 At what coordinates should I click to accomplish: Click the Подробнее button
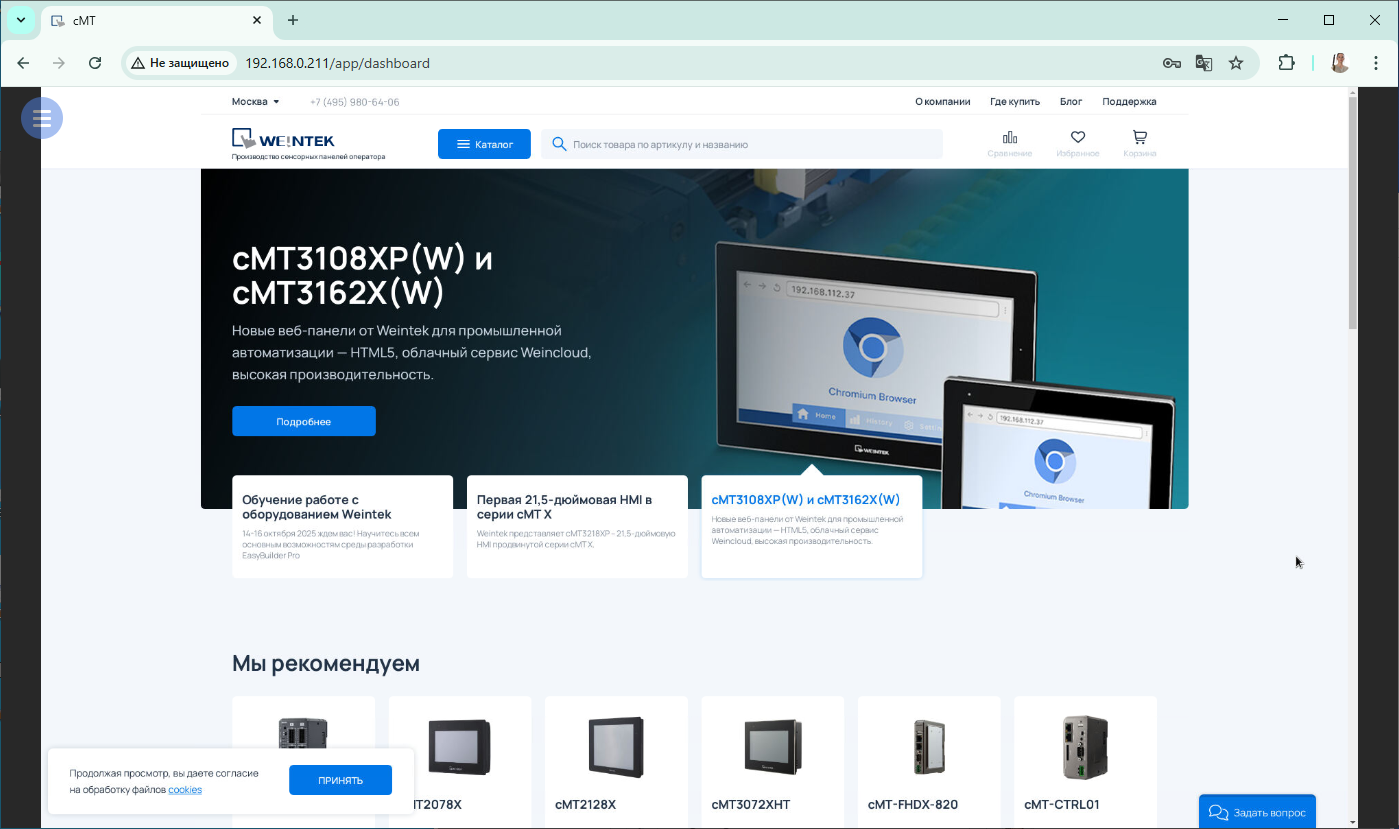click(304, 421)
